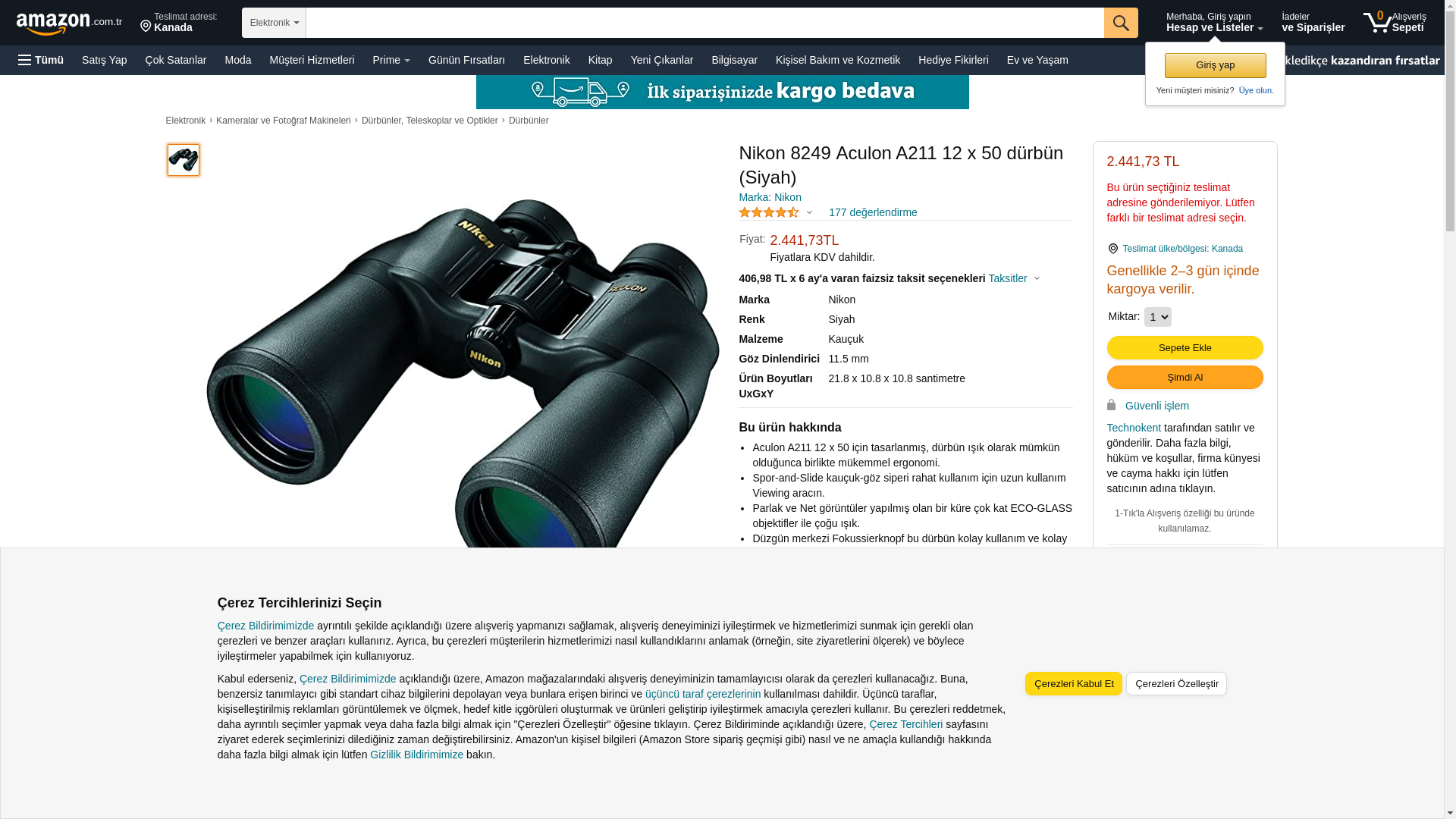The image size is (1456, 819).
Task: Accept cookies with Çerezleri Kabul Et
Action: coord(1074,684)
